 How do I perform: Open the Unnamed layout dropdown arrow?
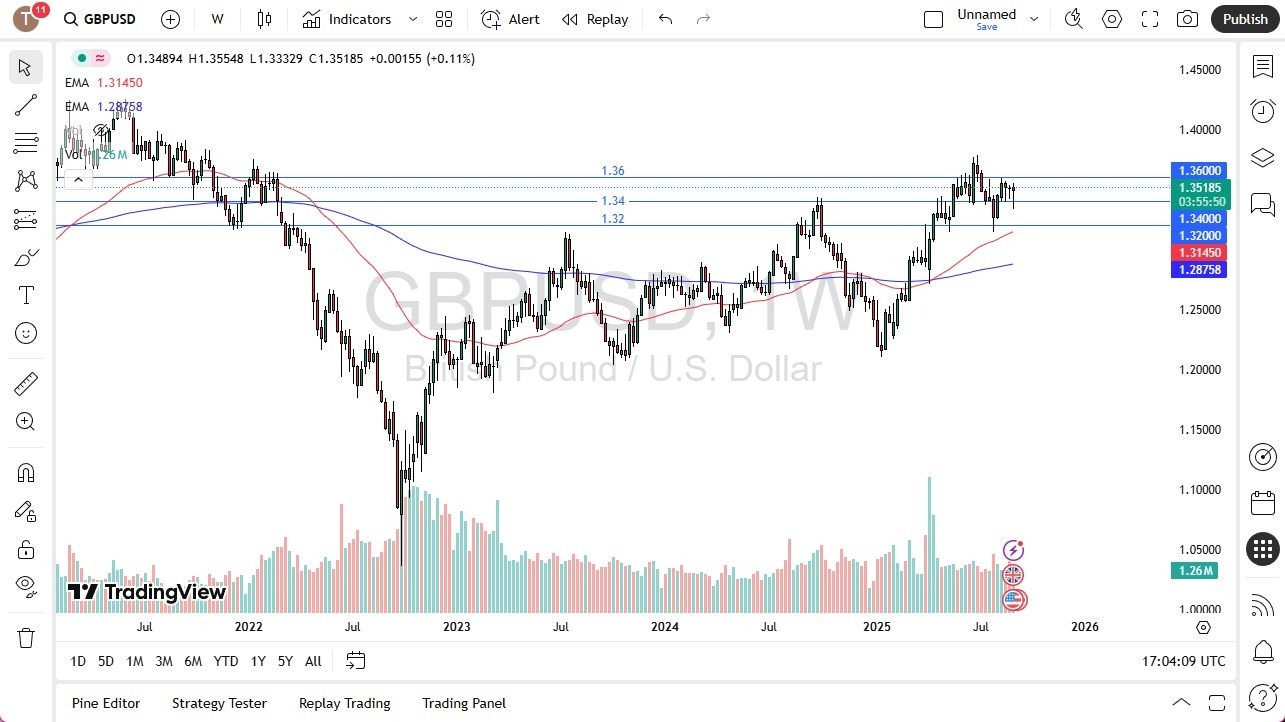[x=1034, y=19]
